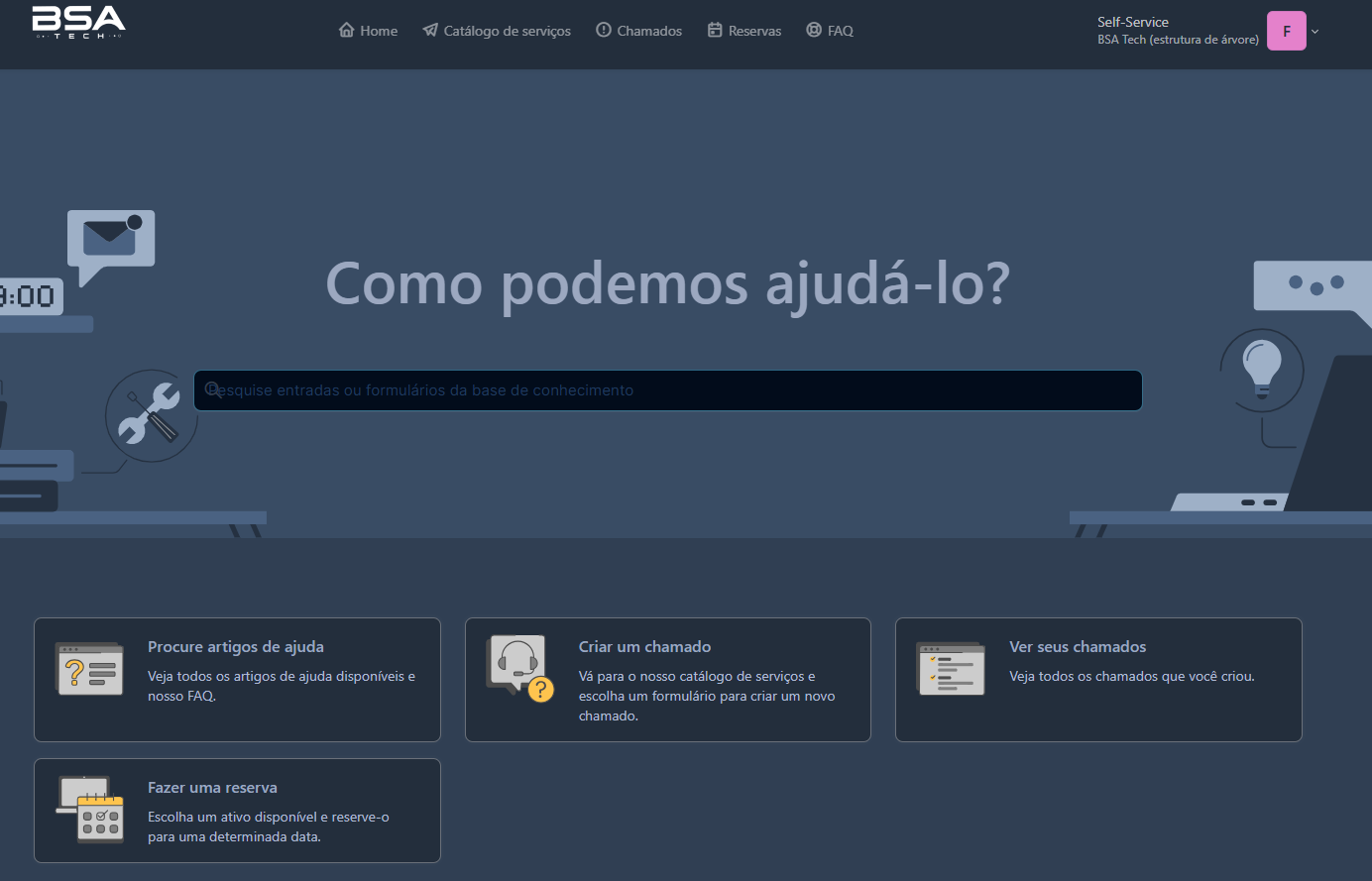
Task: Open FAQ using its help icon
Action: [814, 30]
